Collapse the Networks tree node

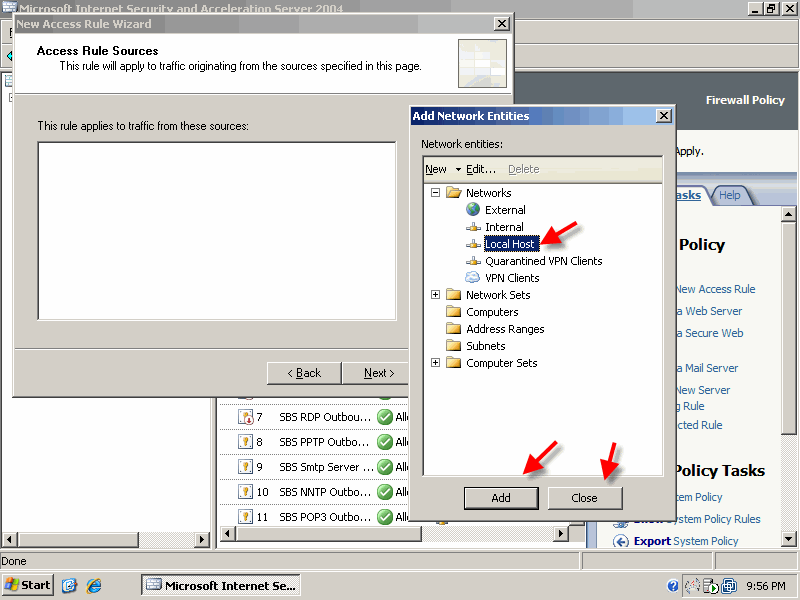tap(435, 192)
